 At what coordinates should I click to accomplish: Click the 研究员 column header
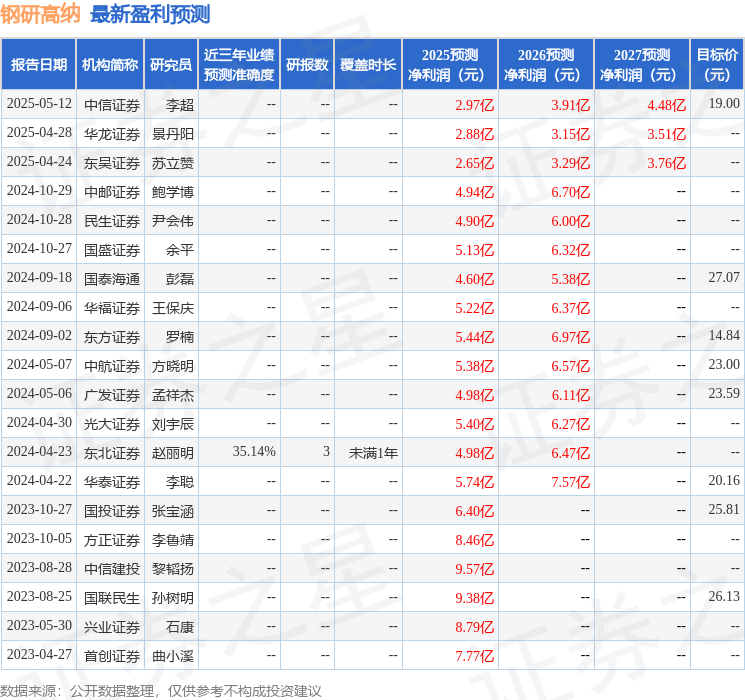[x=171, y=65]
